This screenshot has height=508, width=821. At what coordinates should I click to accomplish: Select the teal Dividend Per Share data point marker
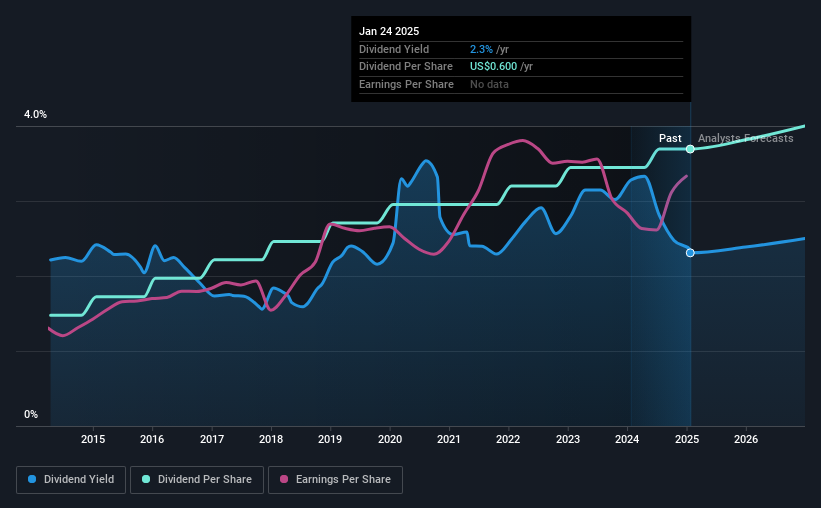(690, 149)
